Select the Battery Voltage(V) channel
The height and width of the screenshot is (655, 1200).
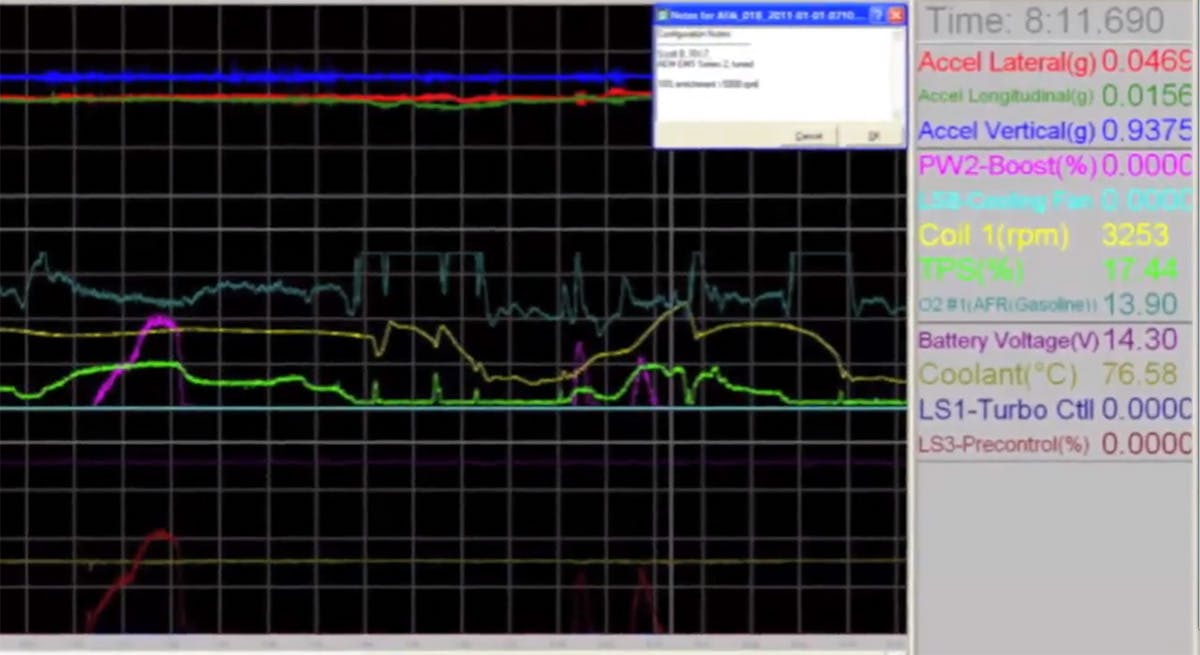[1007, 341]
